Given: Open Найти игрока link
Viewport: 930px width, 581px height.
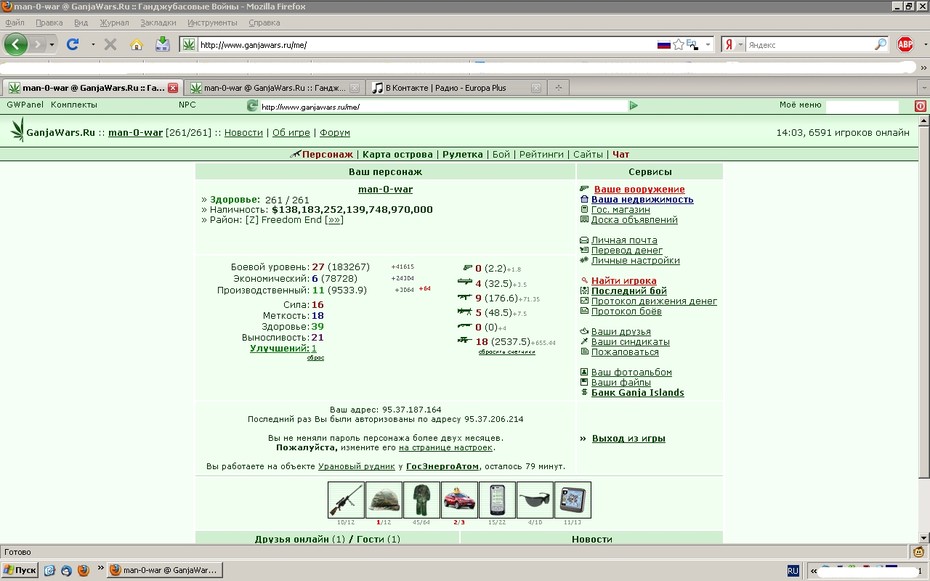Looking at the screenshot, I should coord(623,280).
